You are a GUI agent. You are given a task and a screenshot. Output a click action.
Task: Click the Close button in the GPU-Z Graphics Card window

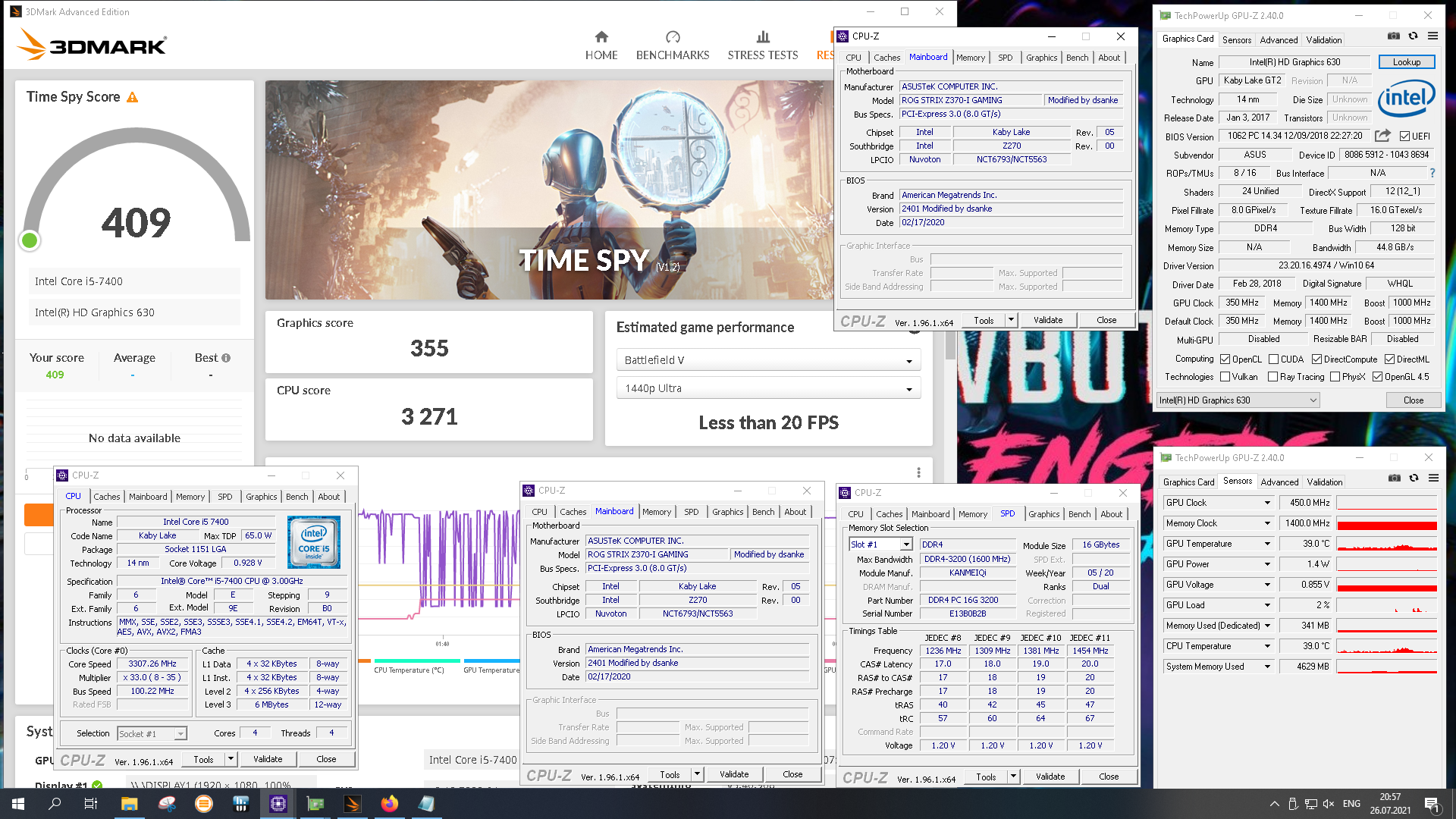click(1413, 400)
